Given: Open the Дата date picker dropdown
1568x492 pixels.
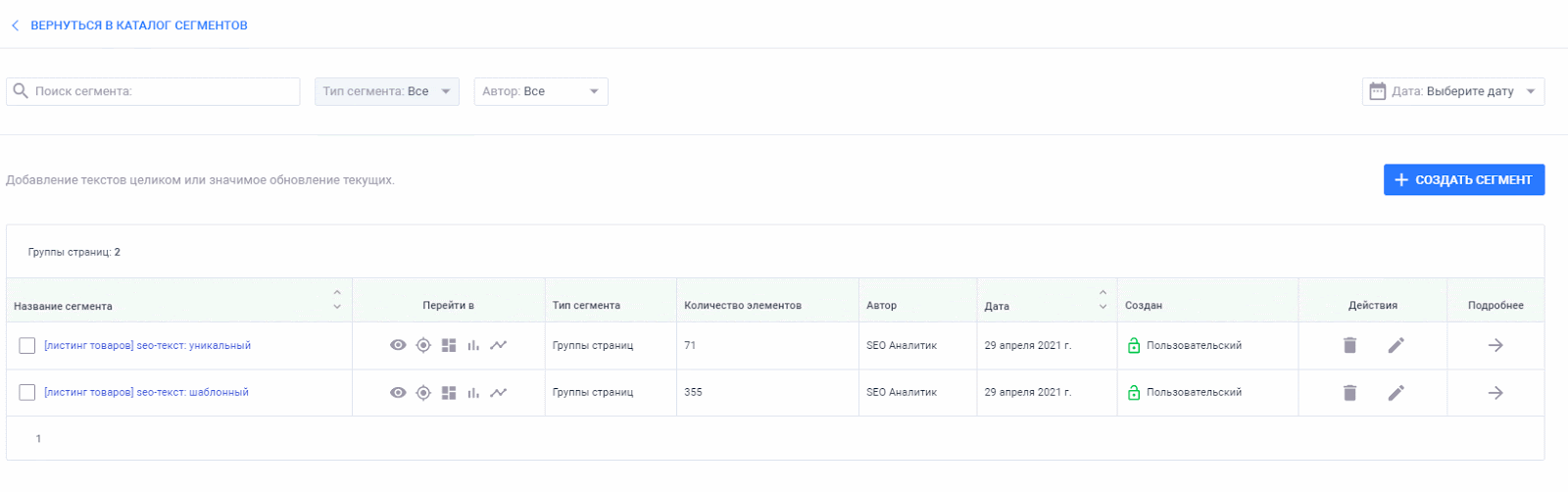Looking at the screenshot, I should pos(1453,91).
